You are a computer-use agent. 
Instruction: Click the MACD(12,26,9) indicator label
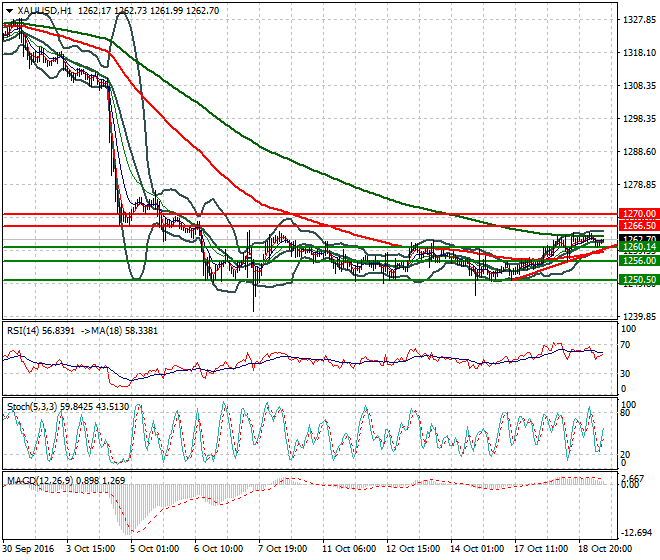[x=40, y=480]
